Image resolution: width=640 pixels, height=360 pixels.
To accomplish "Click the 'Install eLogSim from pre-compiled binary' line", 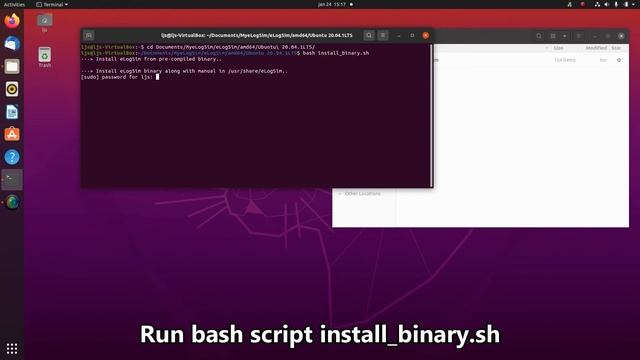I will 151,59.
